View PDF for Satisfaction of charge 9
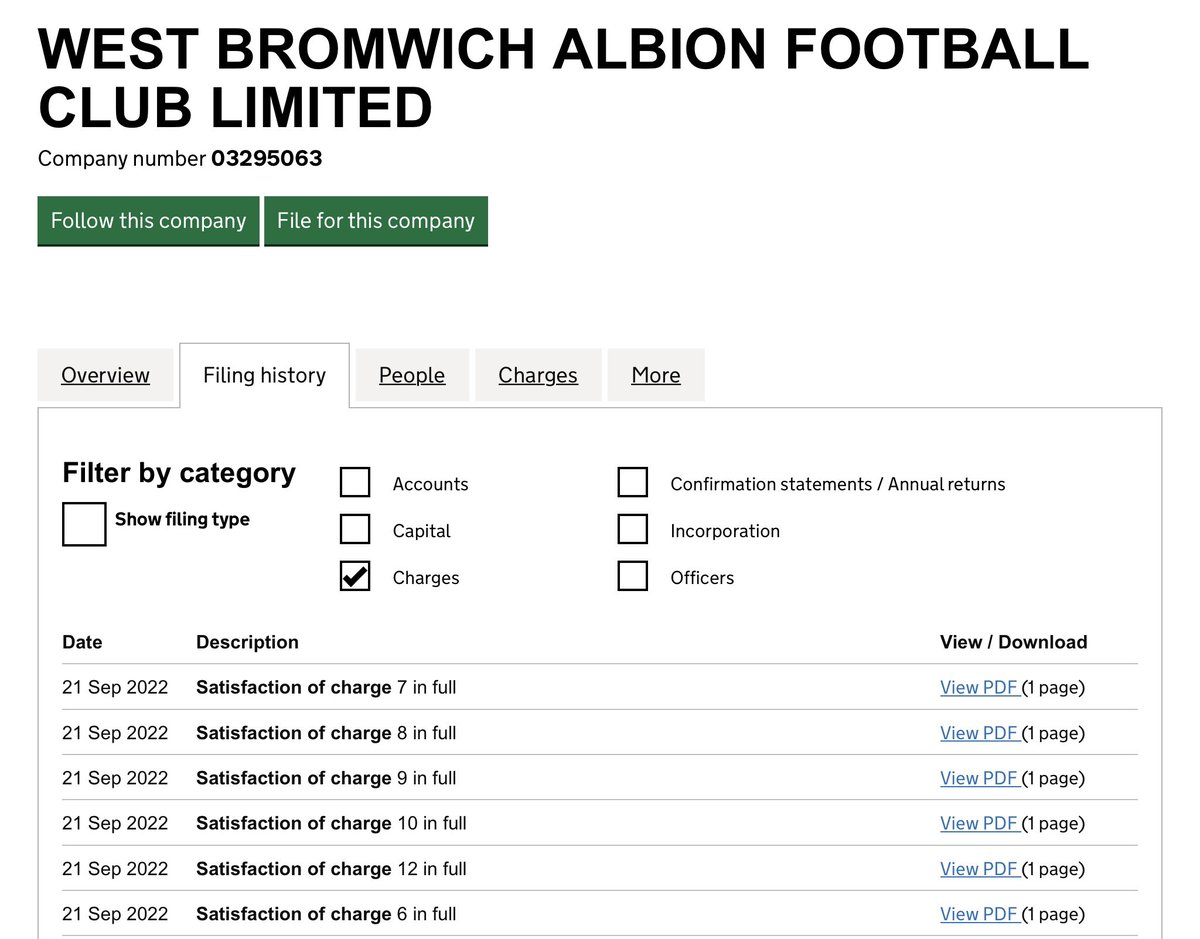1200x939 pixels. tap(979, 777)
